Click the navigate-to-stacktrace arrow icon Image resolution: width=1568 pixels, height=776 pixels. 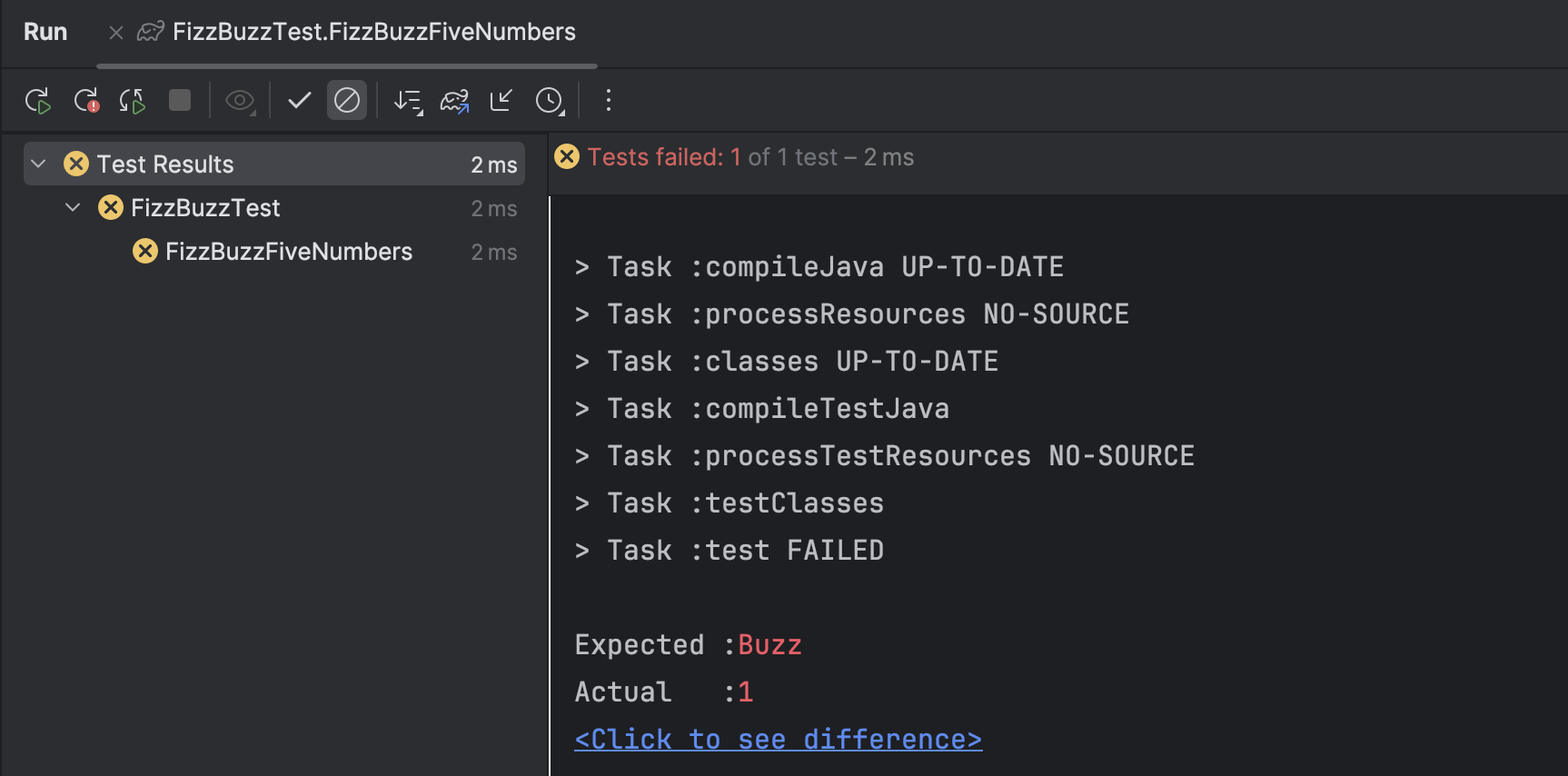point(501,100)
